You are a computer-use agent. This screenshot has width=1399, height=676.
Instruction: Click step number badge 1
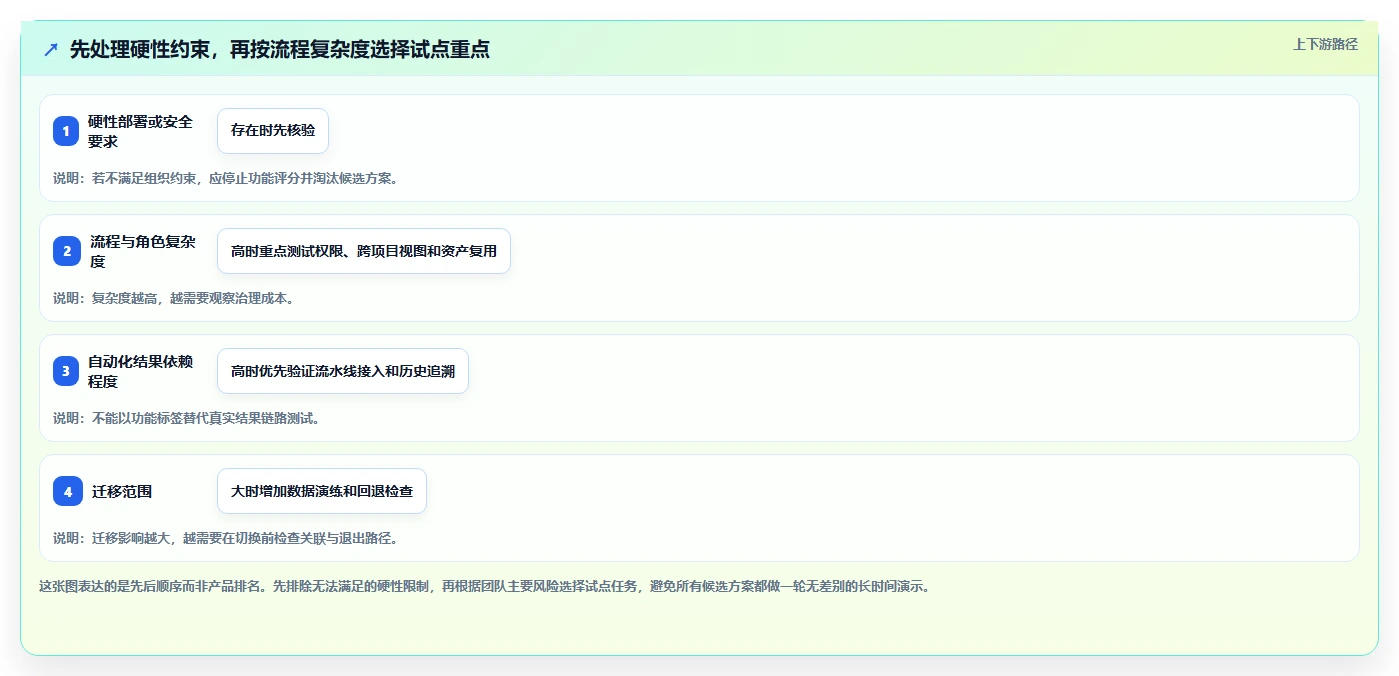click(x=66, y=131)
